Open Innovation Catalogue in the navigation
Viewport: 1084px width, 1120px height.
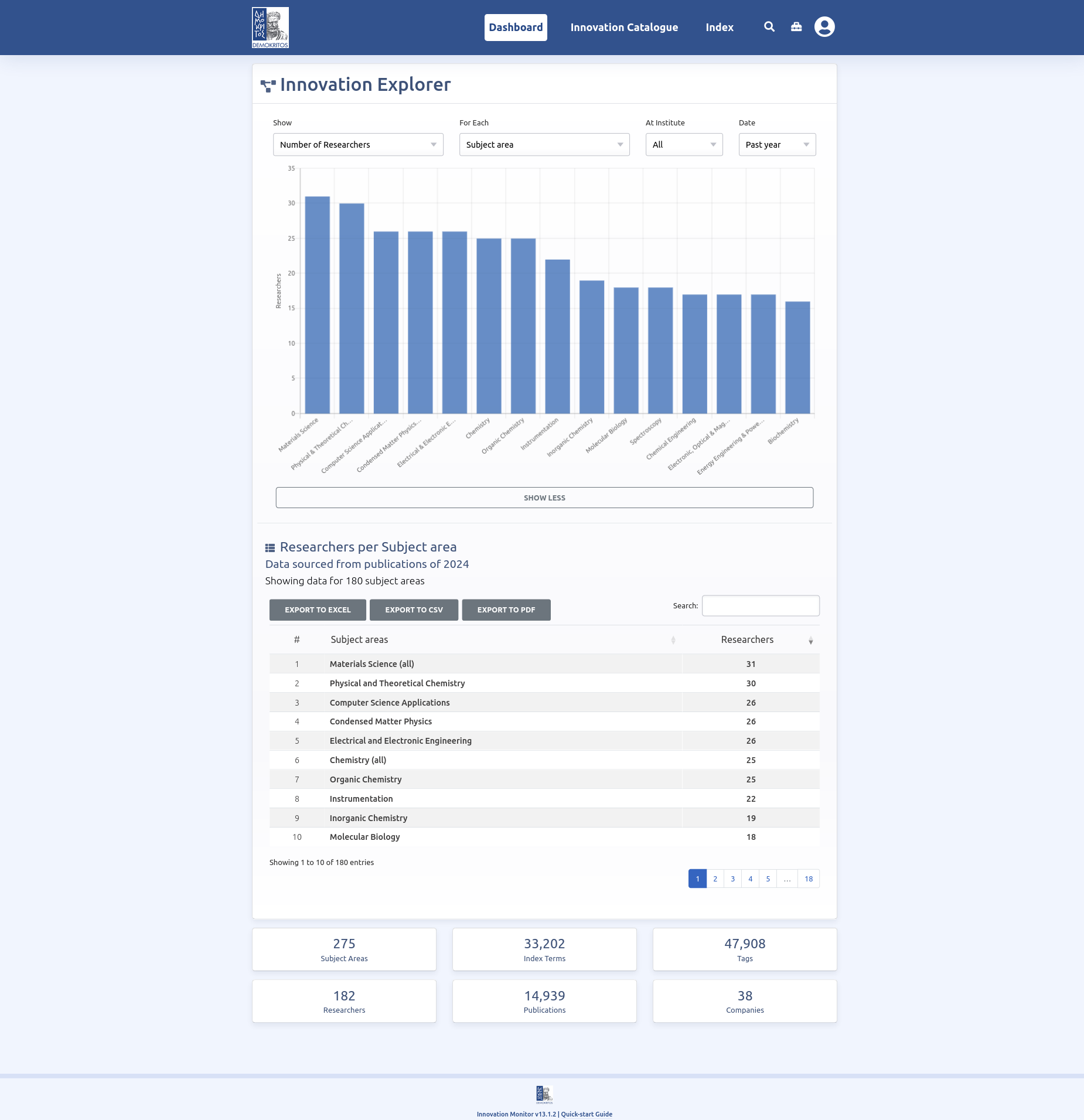[x=624, y=28]
